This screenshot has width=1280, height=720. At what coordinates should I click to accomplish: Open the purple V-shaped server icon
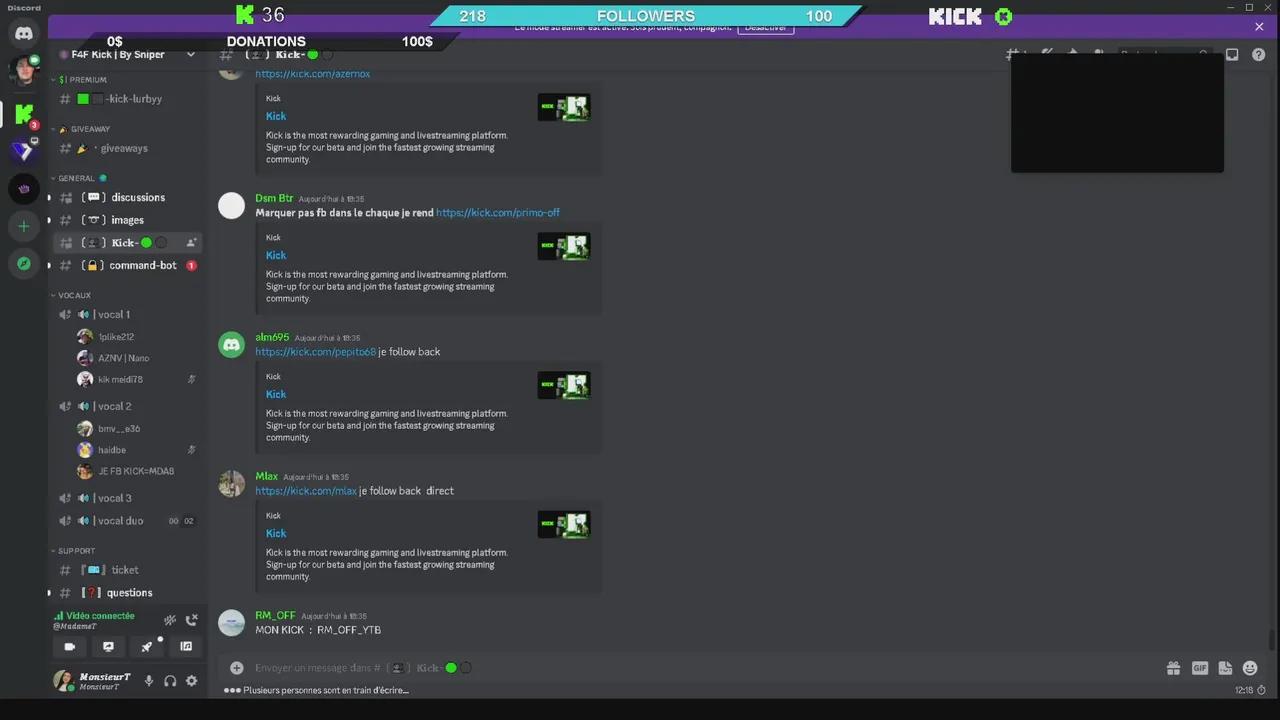point(24,151)
